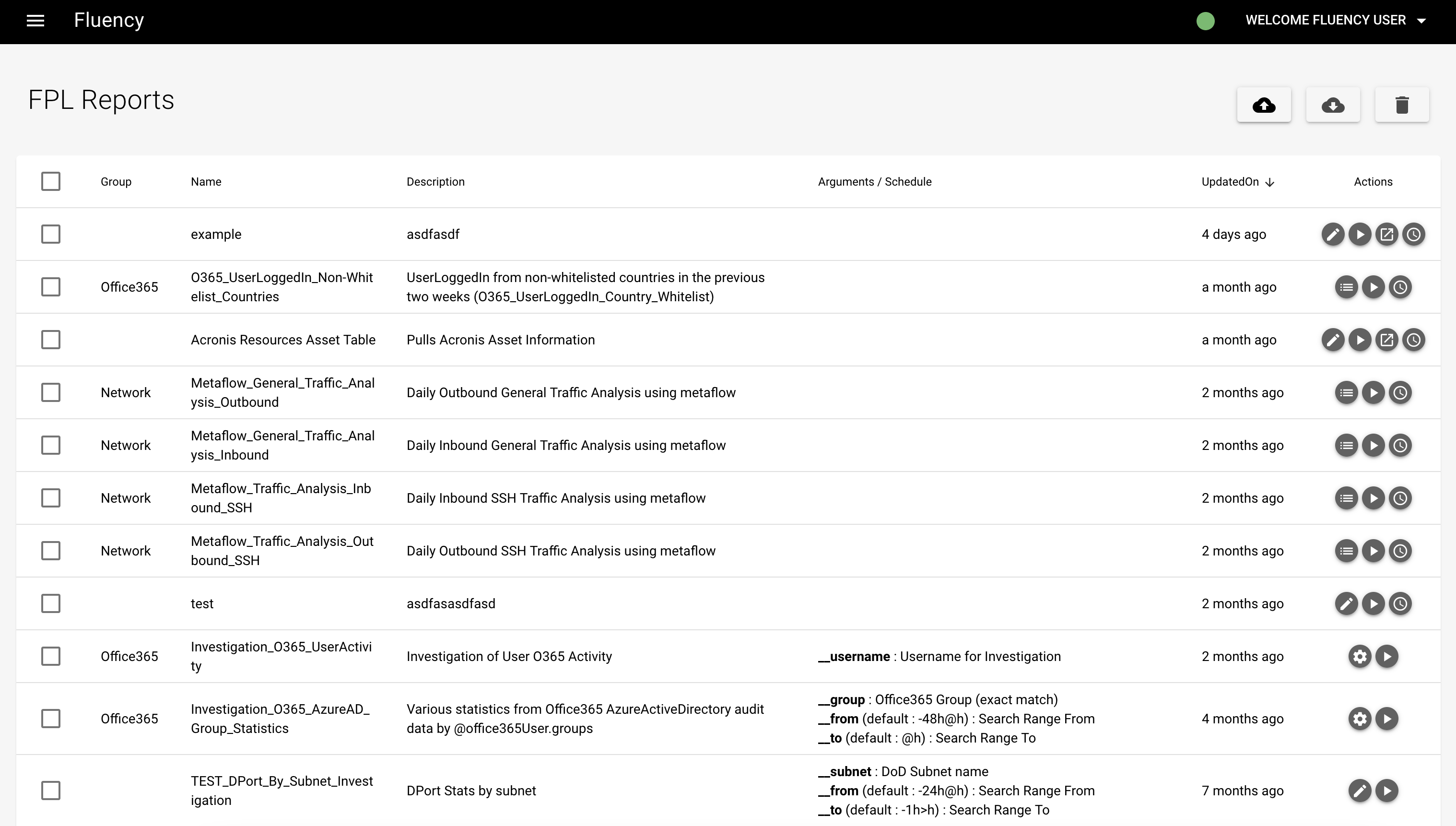Viewport: 1456px width, 826px height.
Task: Edit the example report with pencil icon
Action: click(x=1332, y=234)
